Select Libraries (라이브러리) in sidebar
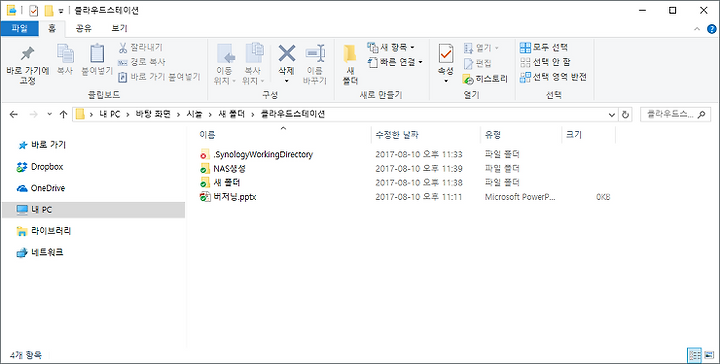 pos(44,231)
